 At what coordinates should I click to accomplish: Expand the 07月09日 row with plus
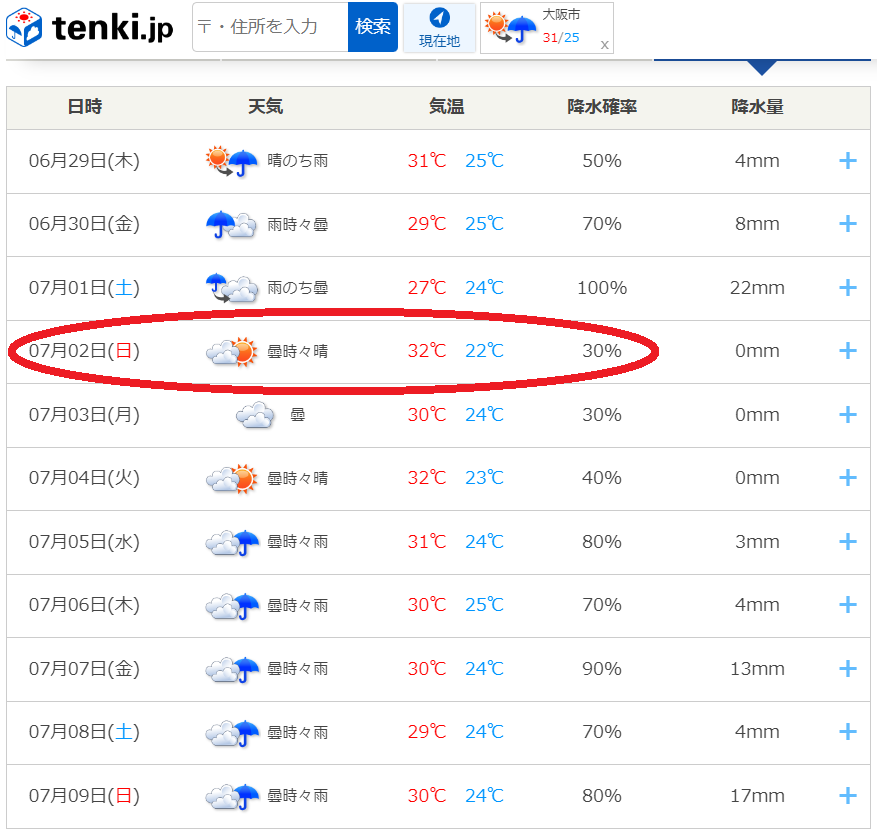[848, 796]
